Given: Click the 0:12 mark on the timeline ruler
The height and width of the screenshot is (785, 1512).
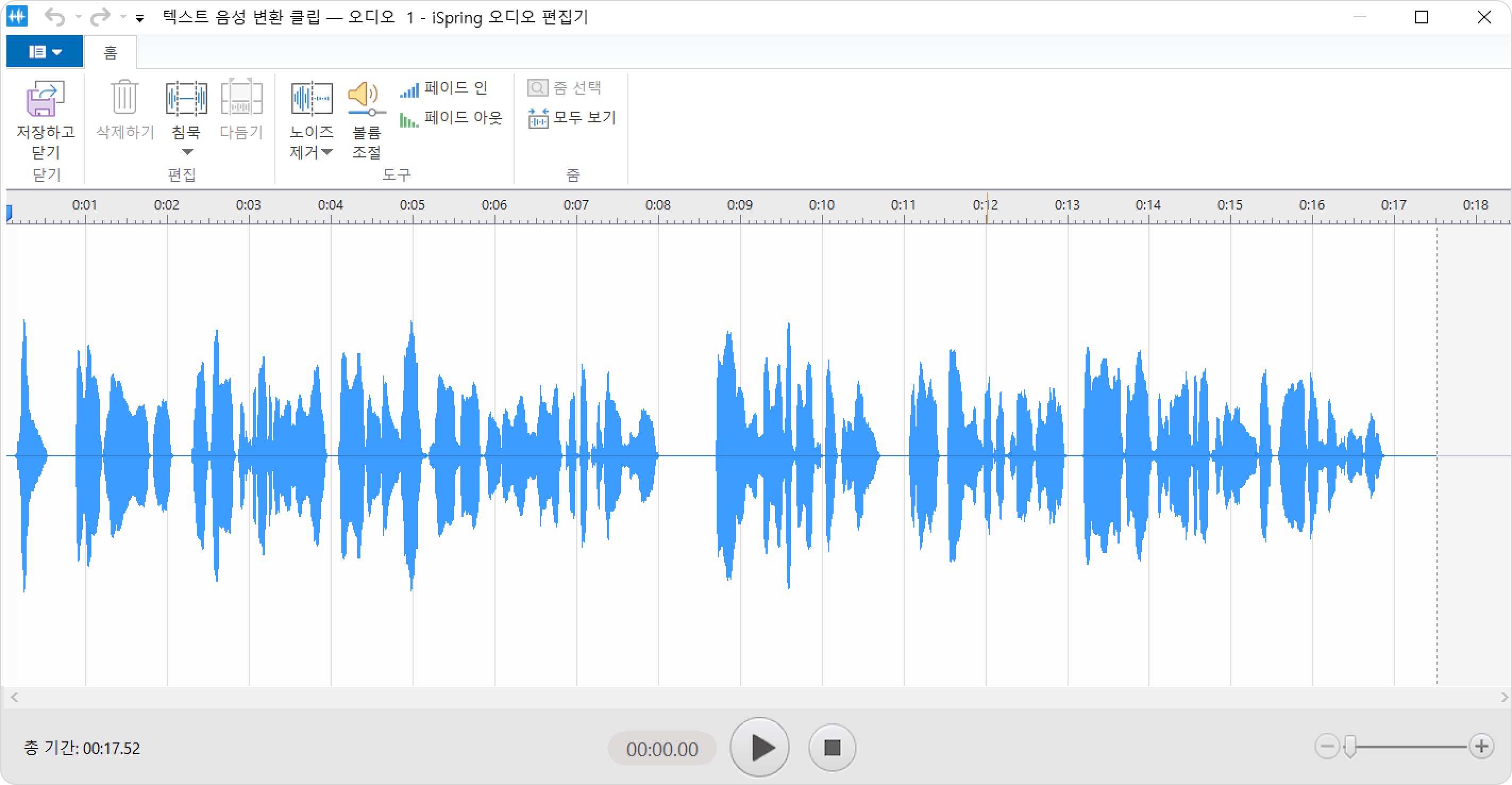Looking at the screenshot, I should (985, 205).
